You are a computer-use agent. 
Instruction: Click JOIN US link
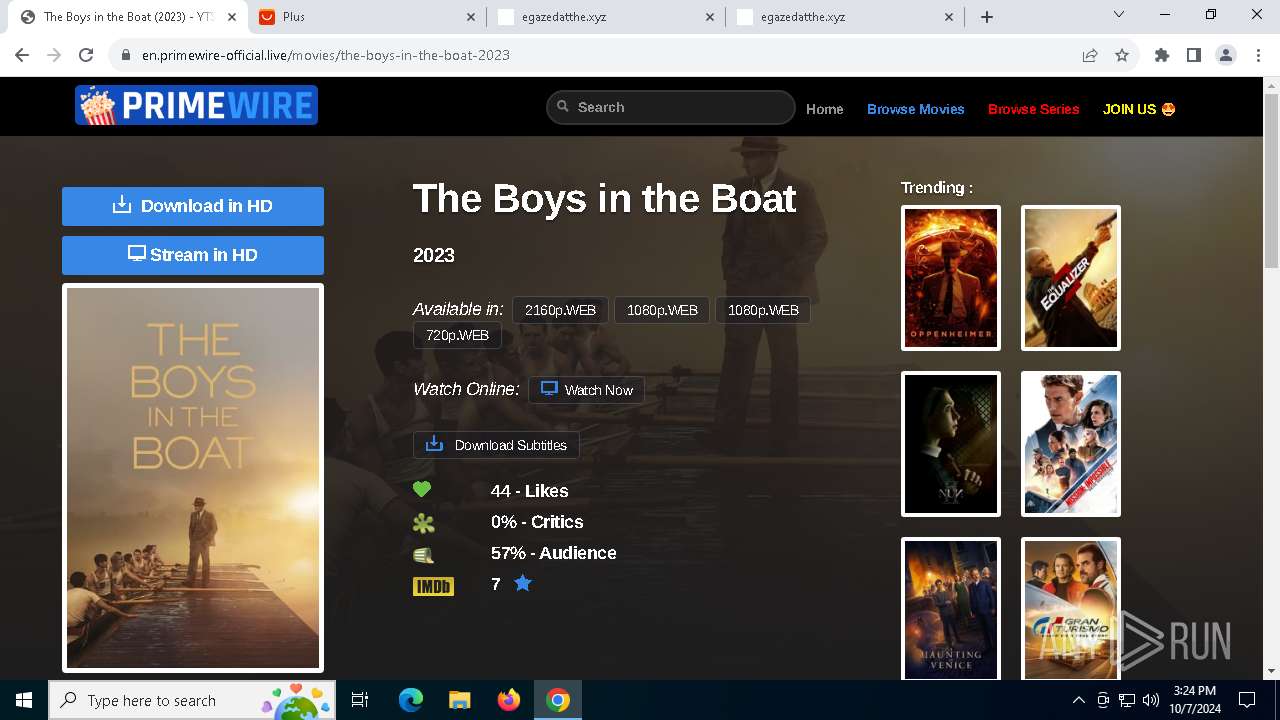[x=1139, y=109]
